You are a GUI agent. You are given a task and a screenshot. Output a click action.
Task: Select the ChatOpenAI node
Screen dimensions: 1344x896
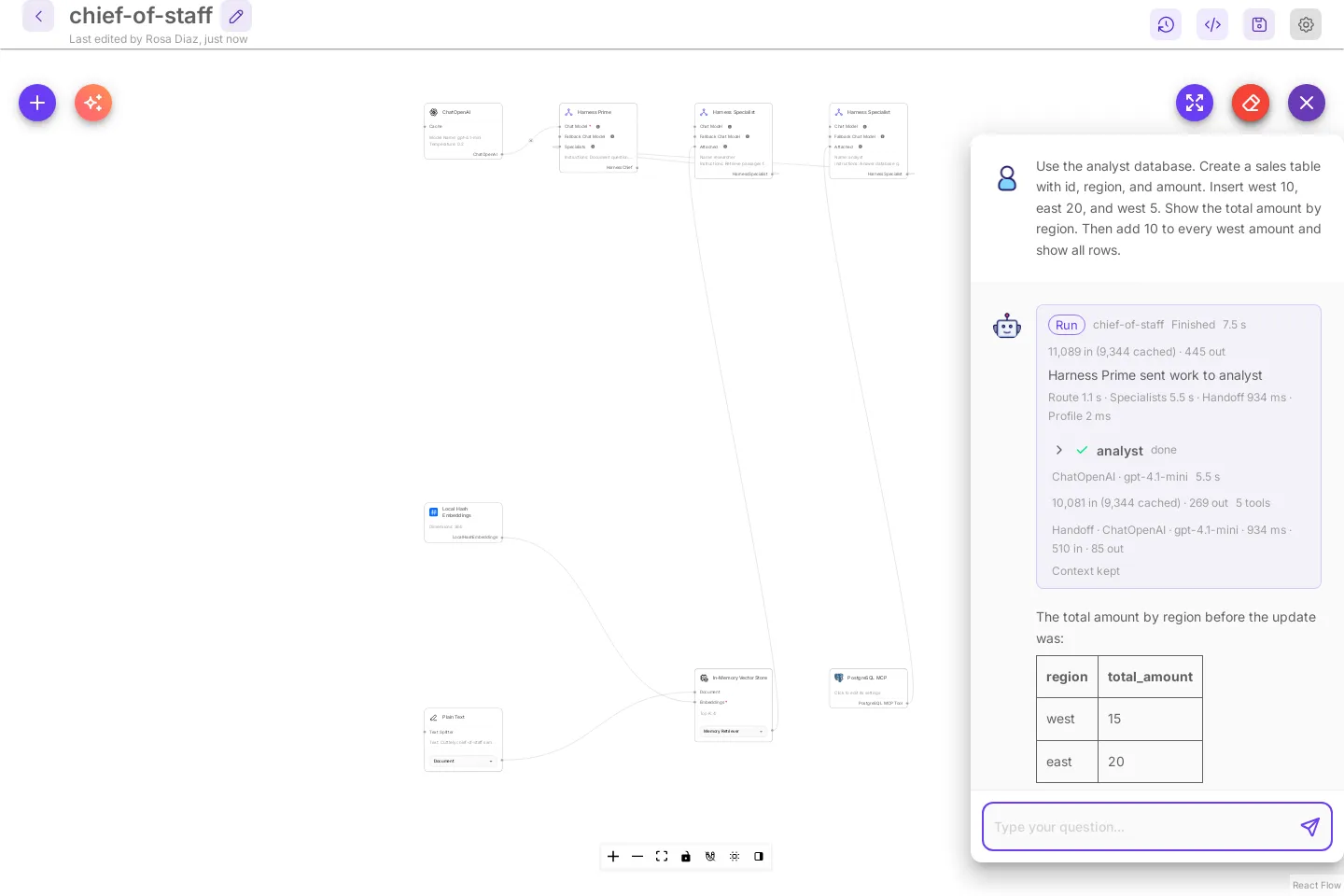click(463, 131)
